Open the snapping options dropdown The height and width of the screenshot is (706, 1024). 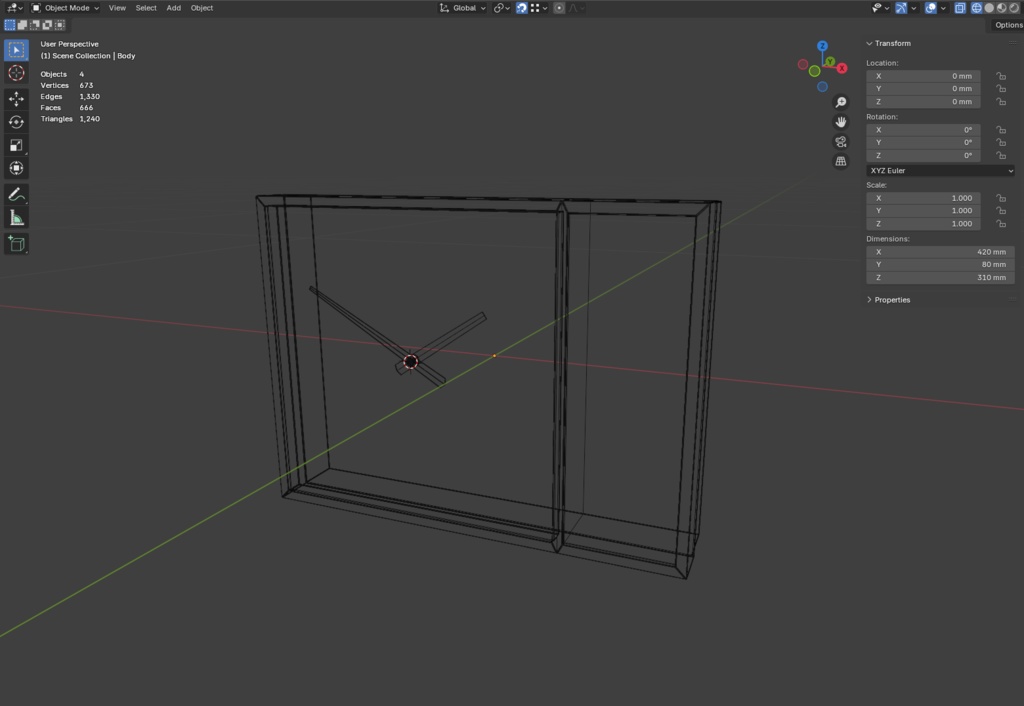point(539,8)
